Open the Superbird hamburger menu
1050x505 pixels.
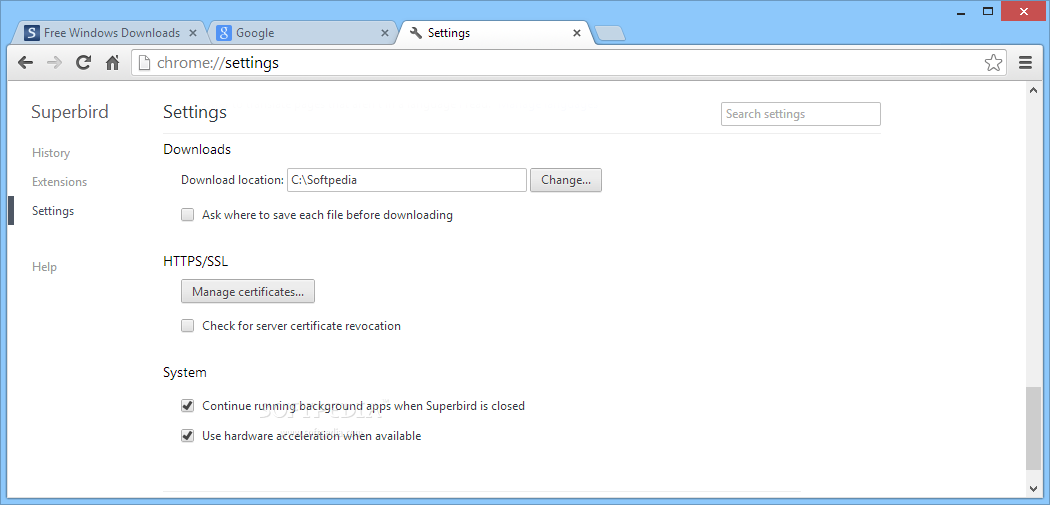tap(1025, 63)
